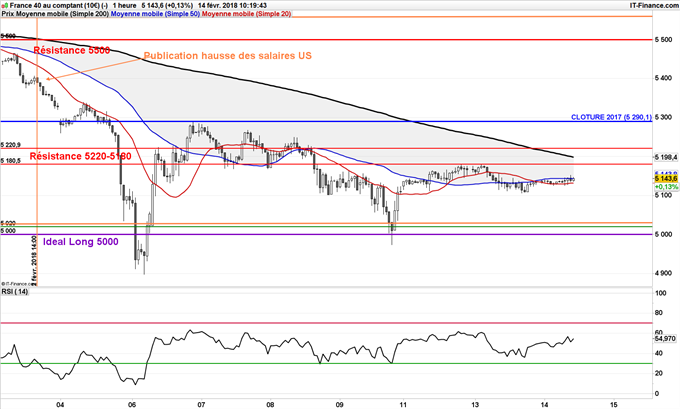This screenshot has width=680, height=409.
Task: Click 5 500 on the price axis
Action: 664,39
